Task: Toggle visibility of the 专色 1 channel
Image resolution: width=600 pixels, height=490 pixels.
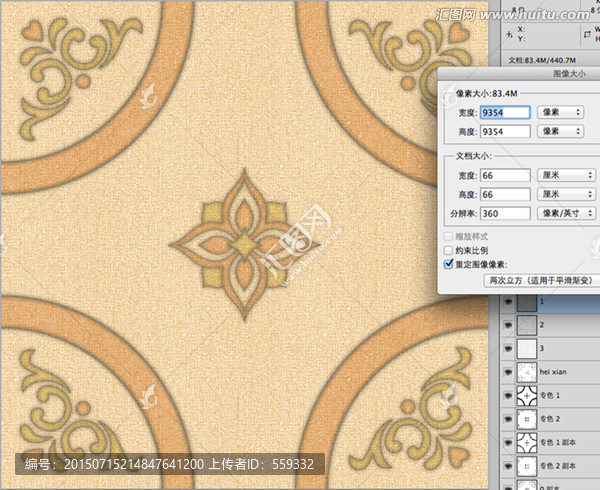Action: pyautogui.click(x=508, y=396)
